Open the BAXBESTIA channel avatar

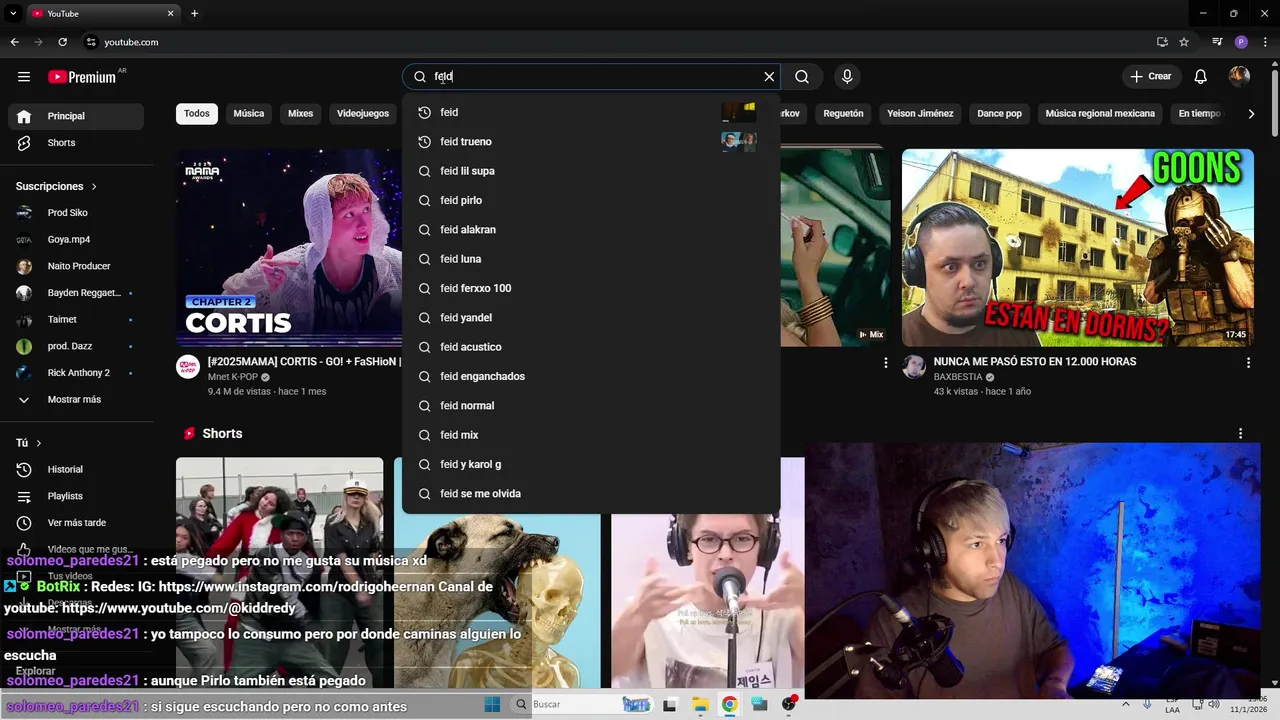914,367
